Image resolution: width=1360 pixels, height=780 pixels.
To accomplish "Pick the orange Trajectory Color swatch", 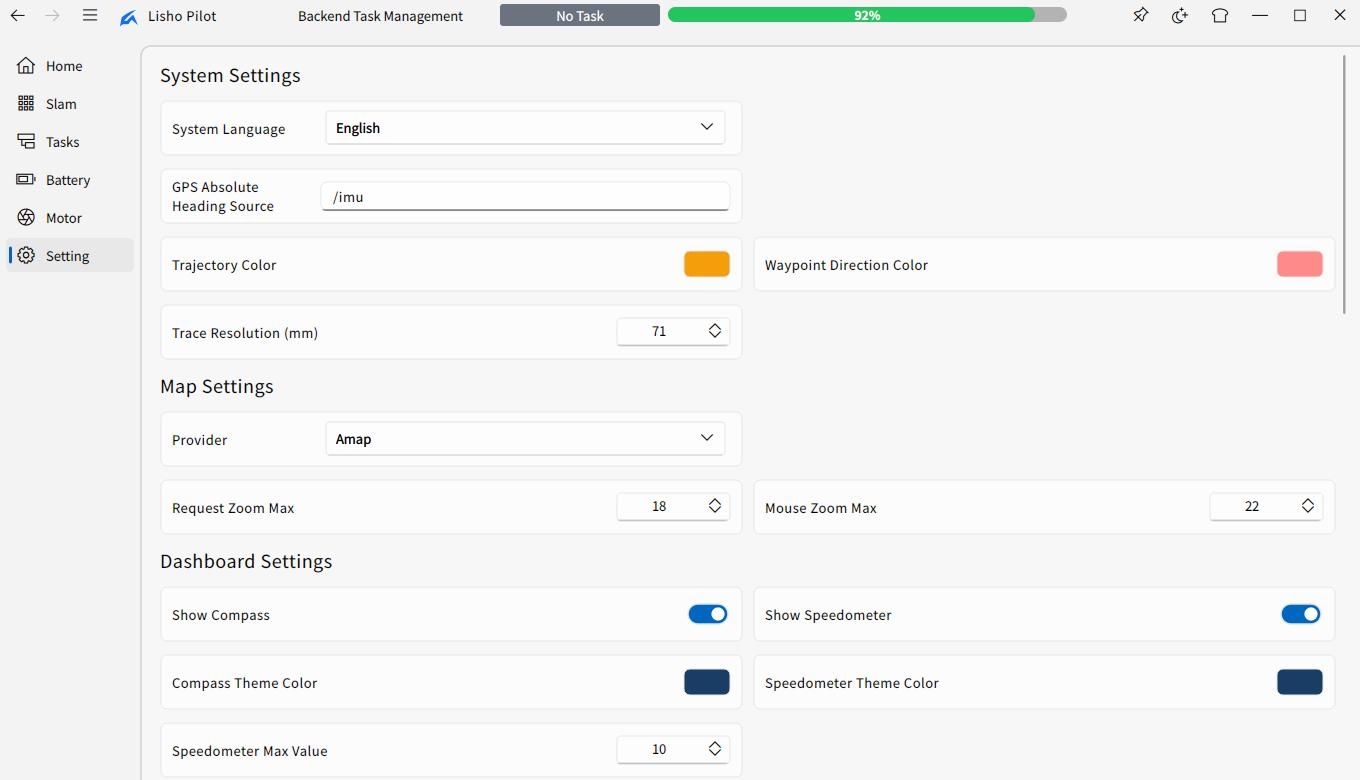I will (707, 264).
